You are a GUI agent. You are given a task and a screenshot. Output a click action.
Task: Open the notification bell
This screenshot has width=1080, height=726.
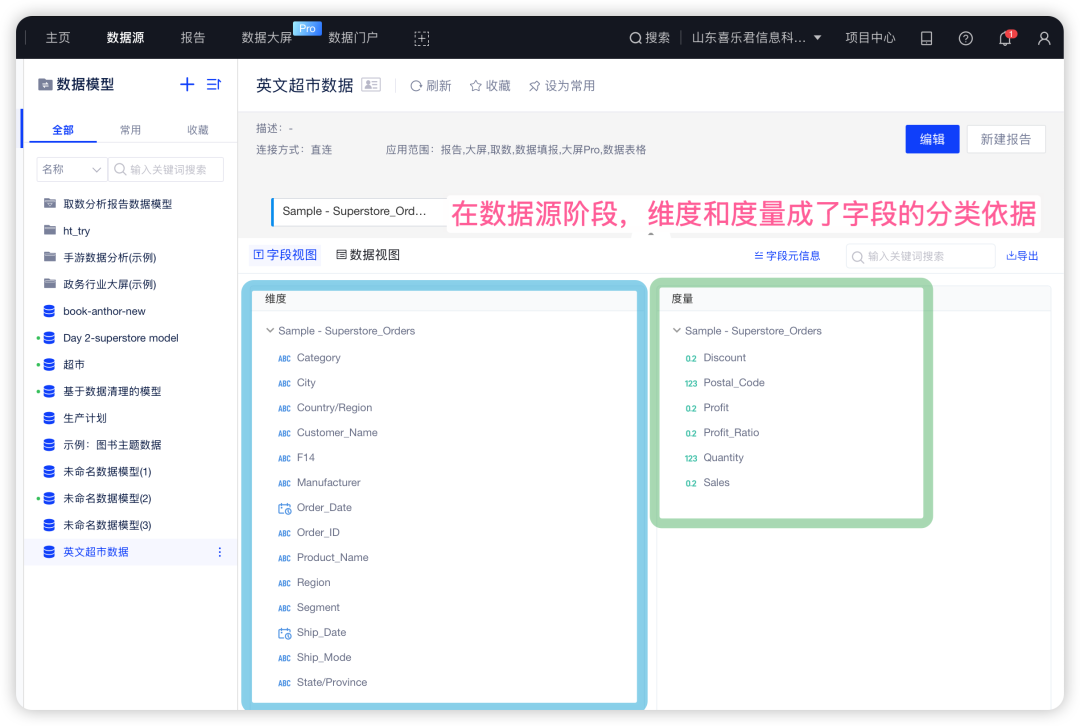1004,37
